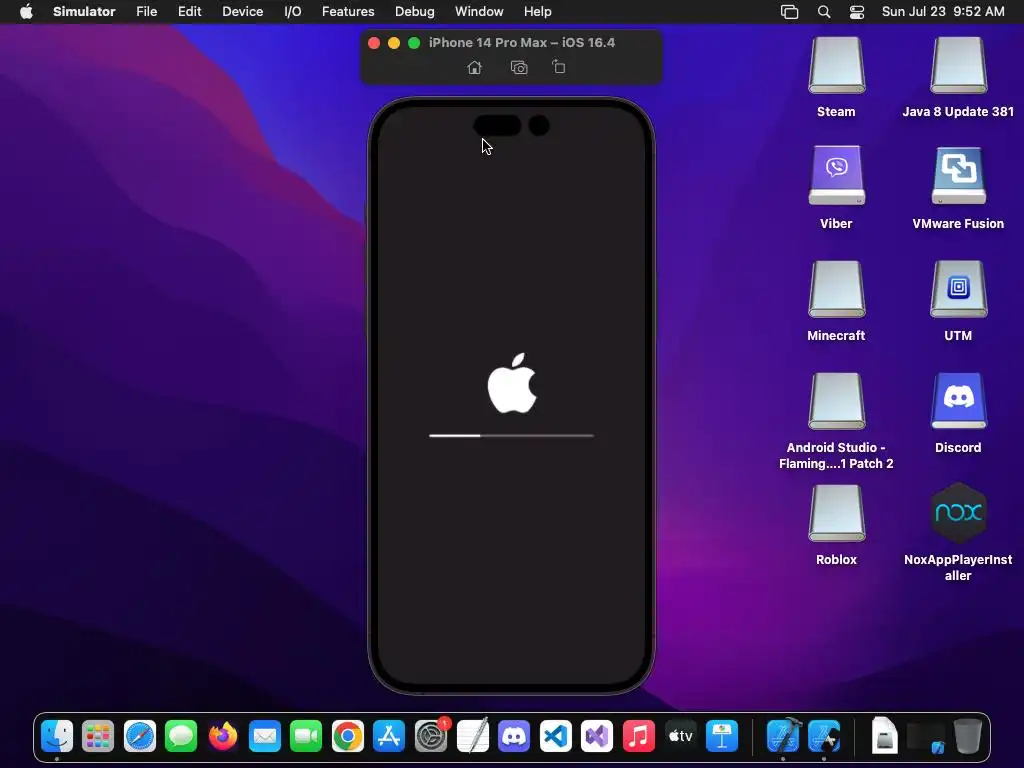Open the Edit menu

(x=189, y=11)
